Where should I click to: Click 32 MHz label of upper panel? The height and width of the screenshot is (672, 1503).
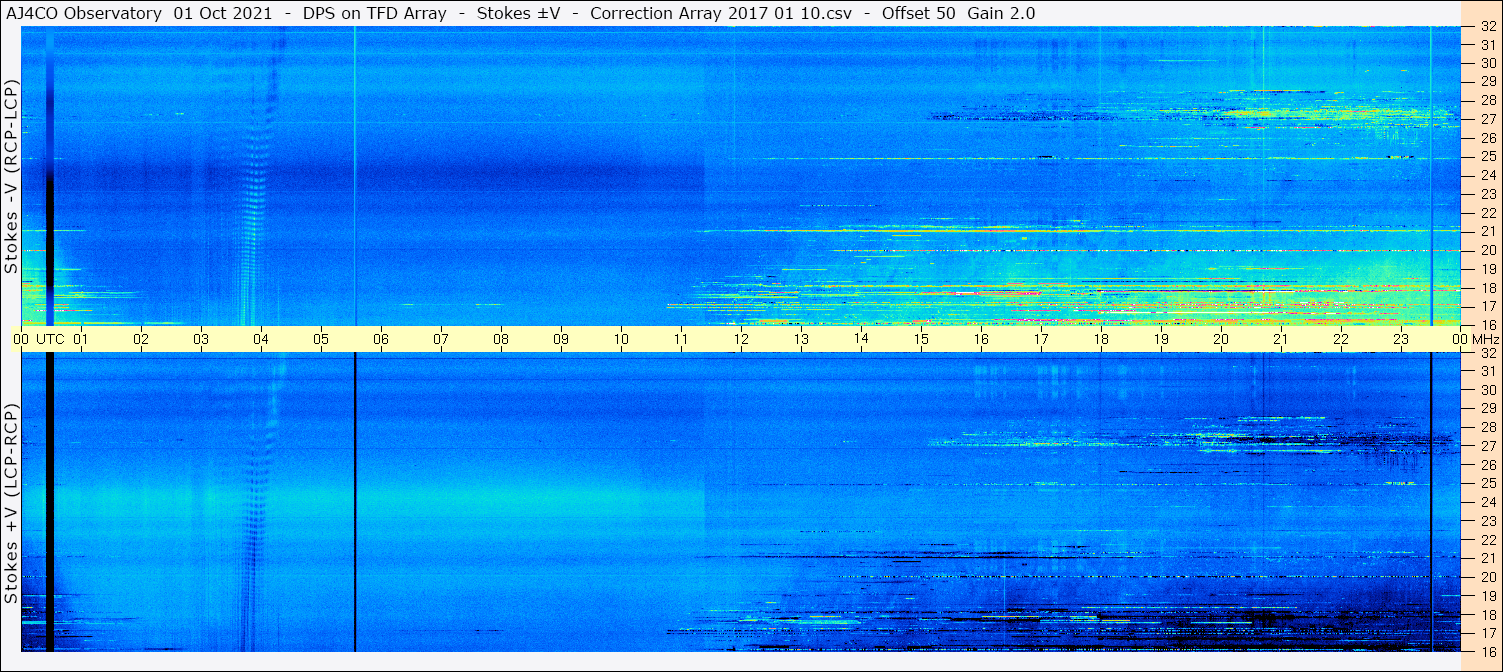pos(1486,27)
